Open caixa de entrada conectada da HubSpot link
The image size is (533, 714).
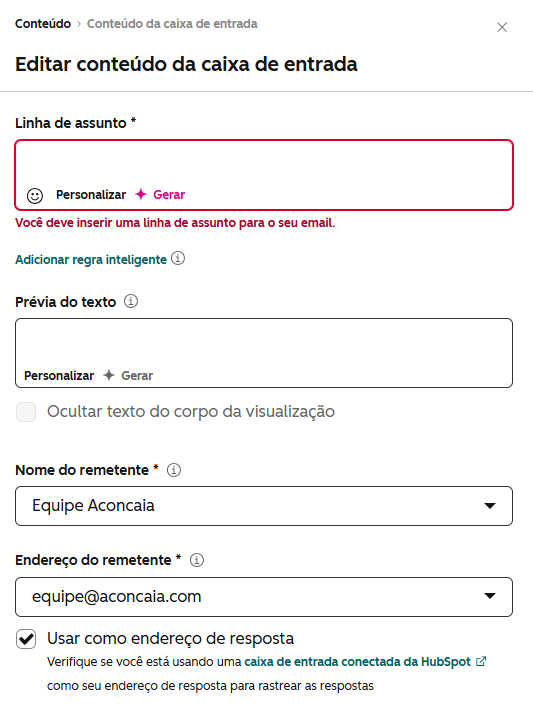tap(357, 662)
